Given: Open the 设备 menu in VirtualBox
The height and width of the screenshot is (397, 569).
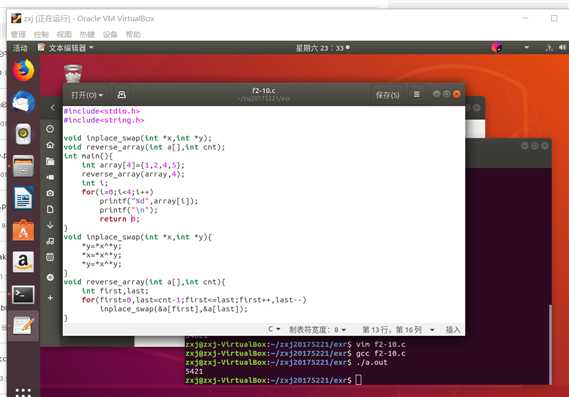Looking at the screenshot, I should click(x=110, y=34).
